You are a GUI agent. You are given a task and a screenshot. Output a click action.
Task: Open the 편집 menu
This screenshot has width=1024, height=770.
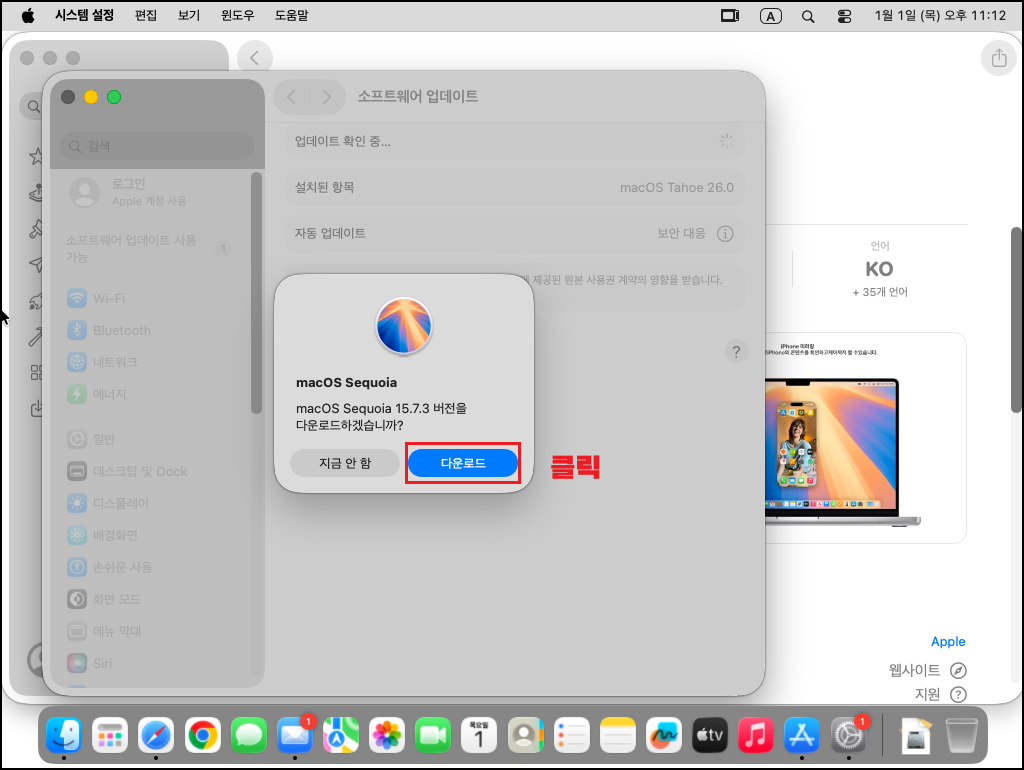coord(146,15)
